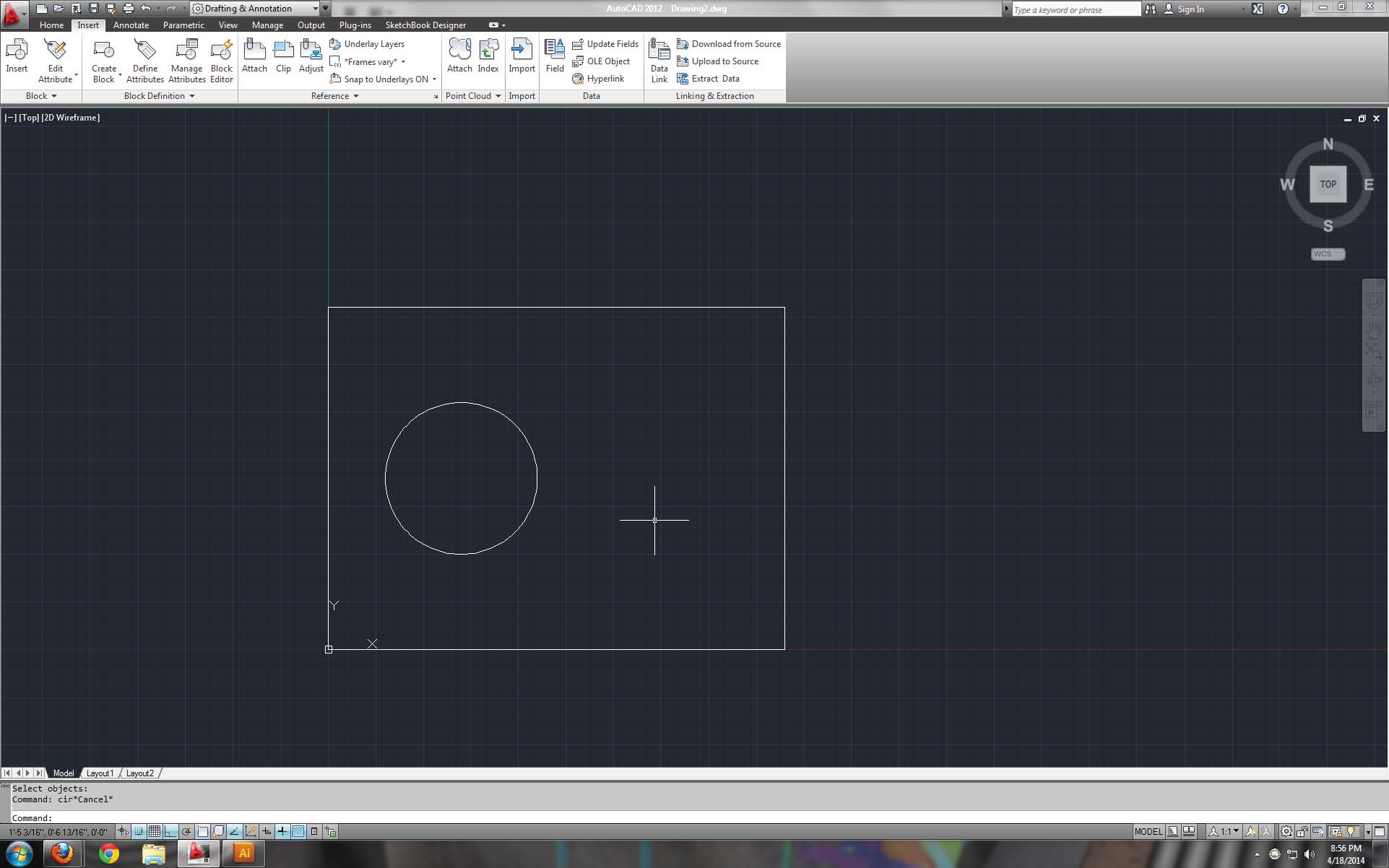Viewport: 1389px width, 868px height.
Task: Toggle Object Snap in status bar
Action: point(203,832)
